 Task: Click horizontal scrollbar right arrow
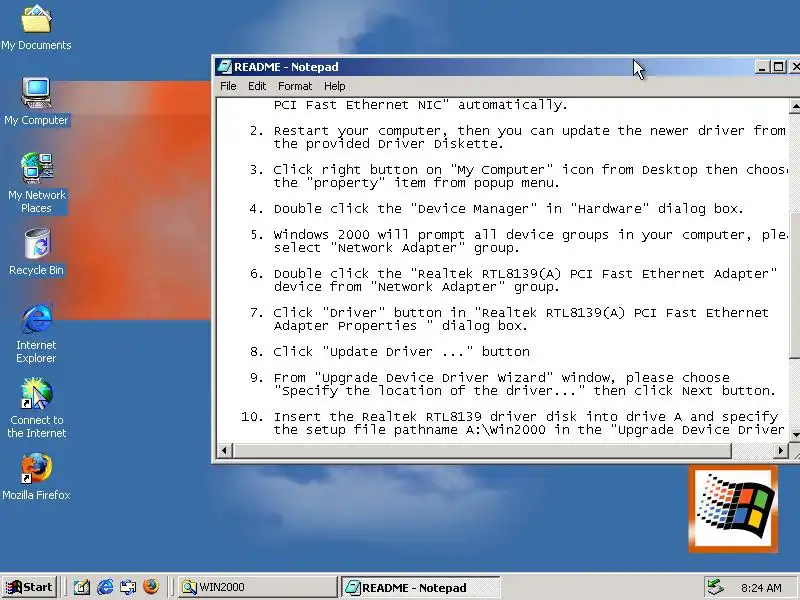780,451
